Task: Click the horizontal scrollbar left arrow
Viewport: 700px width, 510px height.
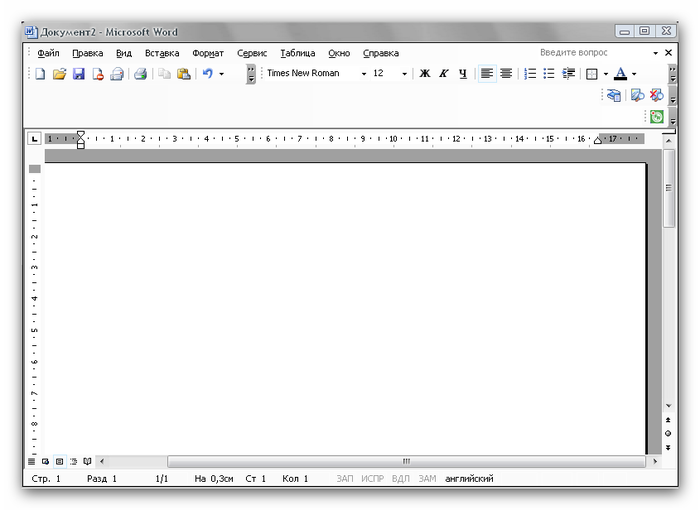Action: click(x=102, y=461)
